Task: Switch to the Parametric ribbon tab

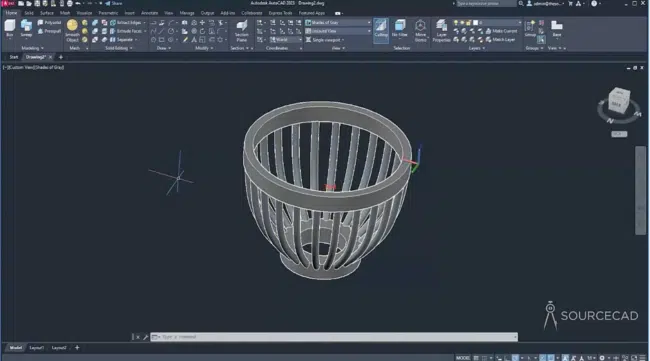Action: [108, 13]
